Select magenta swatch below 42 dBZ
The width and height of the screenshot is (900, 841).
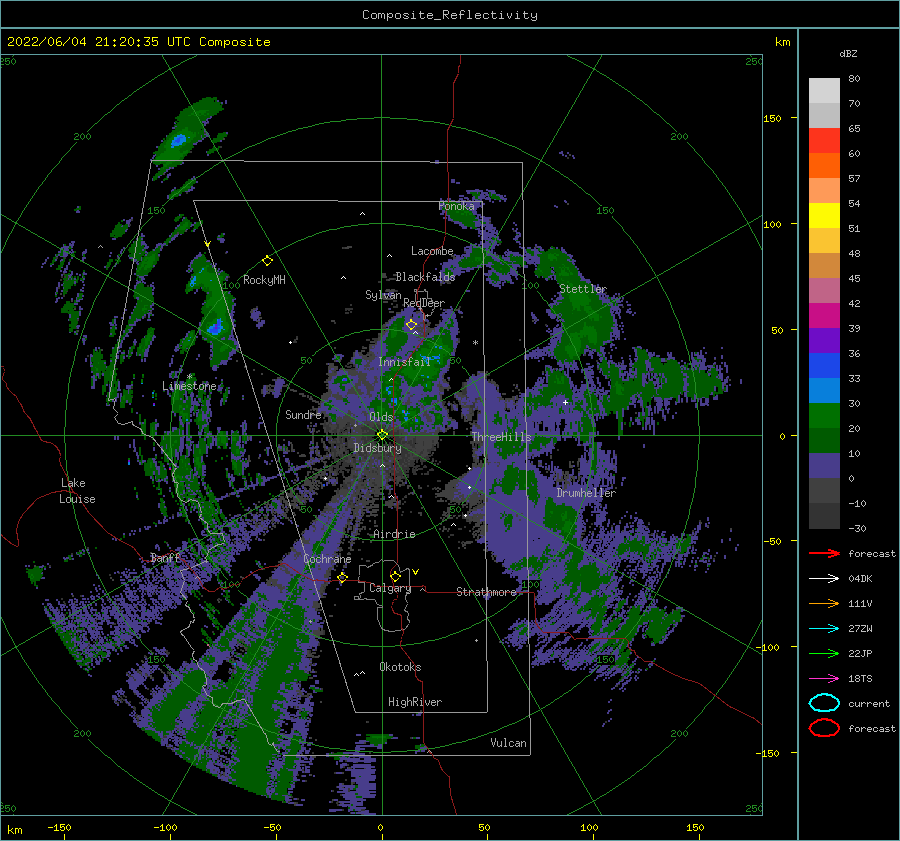pos(824,315)
